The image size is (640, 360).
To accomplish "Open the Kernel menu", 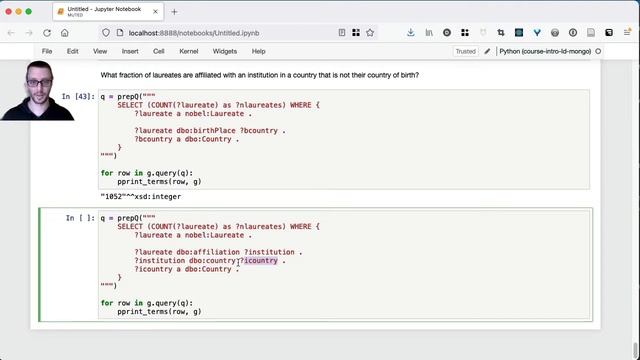I will tap(189, 51).
